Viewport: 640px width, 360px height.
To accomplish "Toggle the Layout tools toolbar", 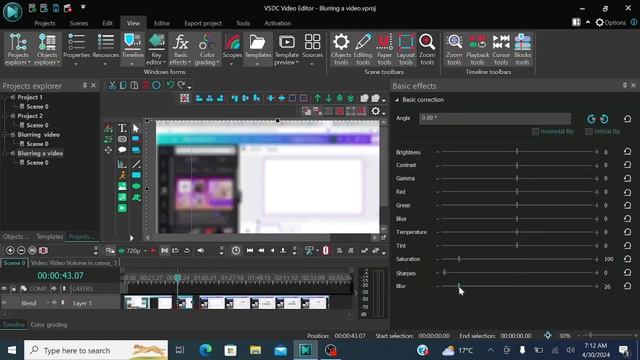I will [x=405, y=49].
